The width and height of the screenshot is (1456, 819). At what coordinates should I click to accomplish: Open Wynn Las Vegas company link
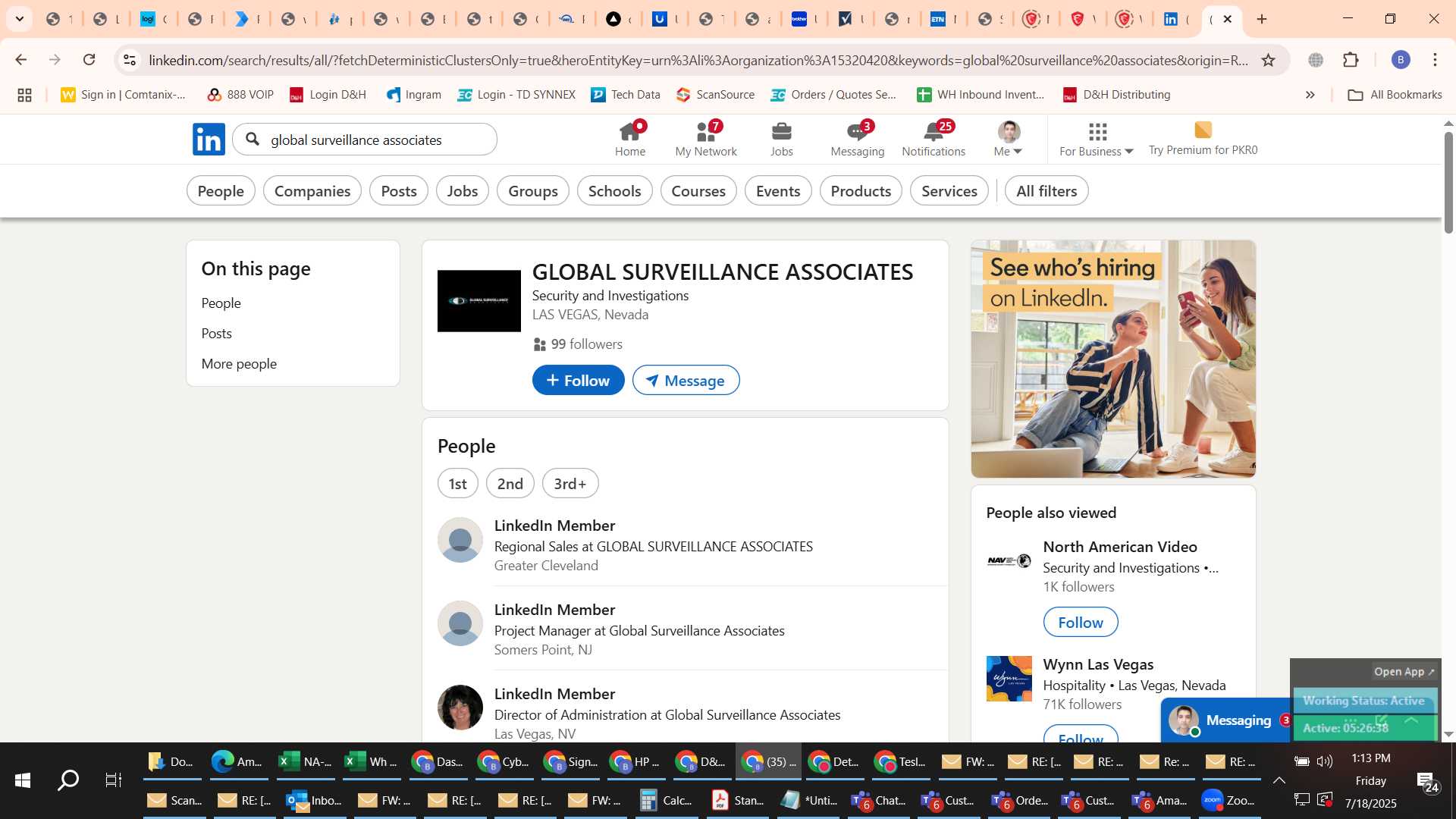(1098, 664)
